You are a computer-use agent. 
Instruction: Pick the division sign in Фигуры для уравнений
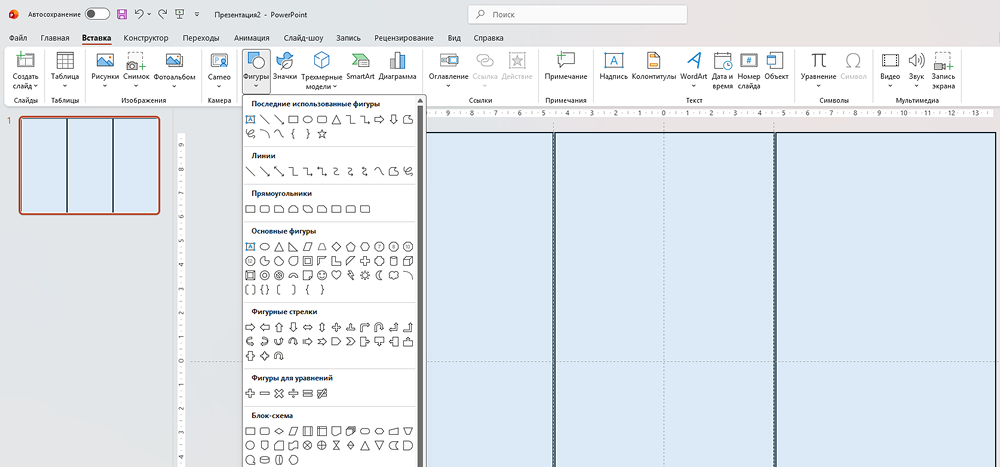[293, 394]
